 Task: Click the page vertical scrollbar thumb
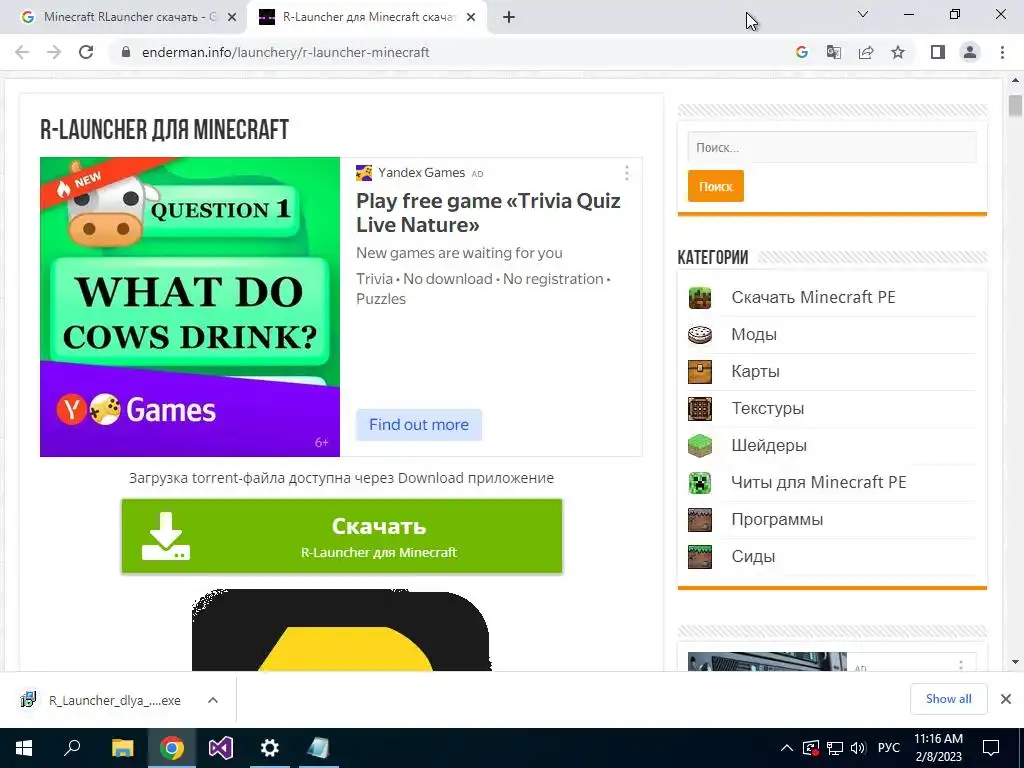(x=1015, y=106)
